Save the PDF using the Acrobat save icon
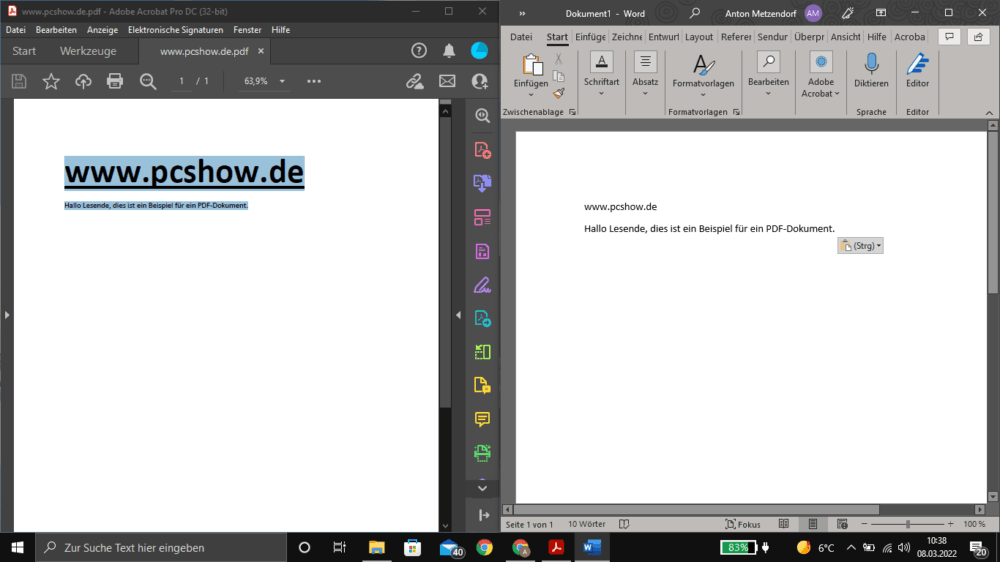Screen dimensions: 1000x562 point(19,81)
